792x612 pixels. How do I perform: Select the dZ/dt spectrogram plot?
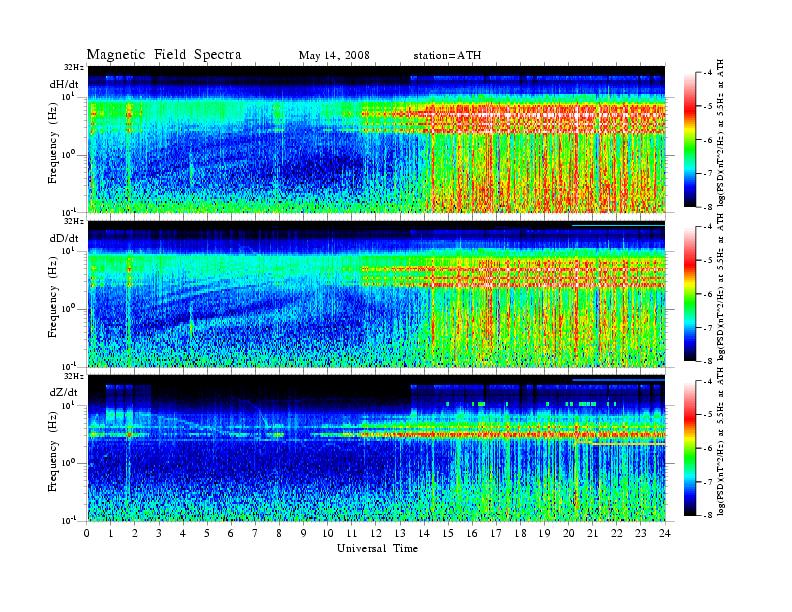click(376, 448)
